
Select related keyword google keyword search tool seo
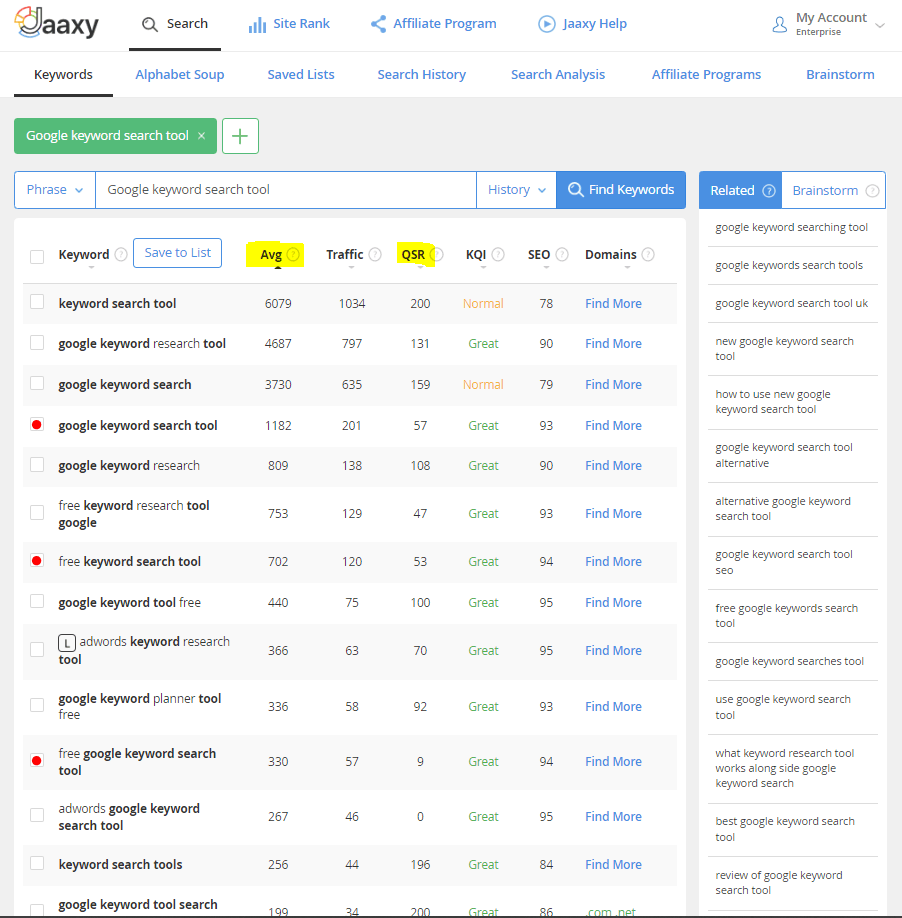[784, 562]
